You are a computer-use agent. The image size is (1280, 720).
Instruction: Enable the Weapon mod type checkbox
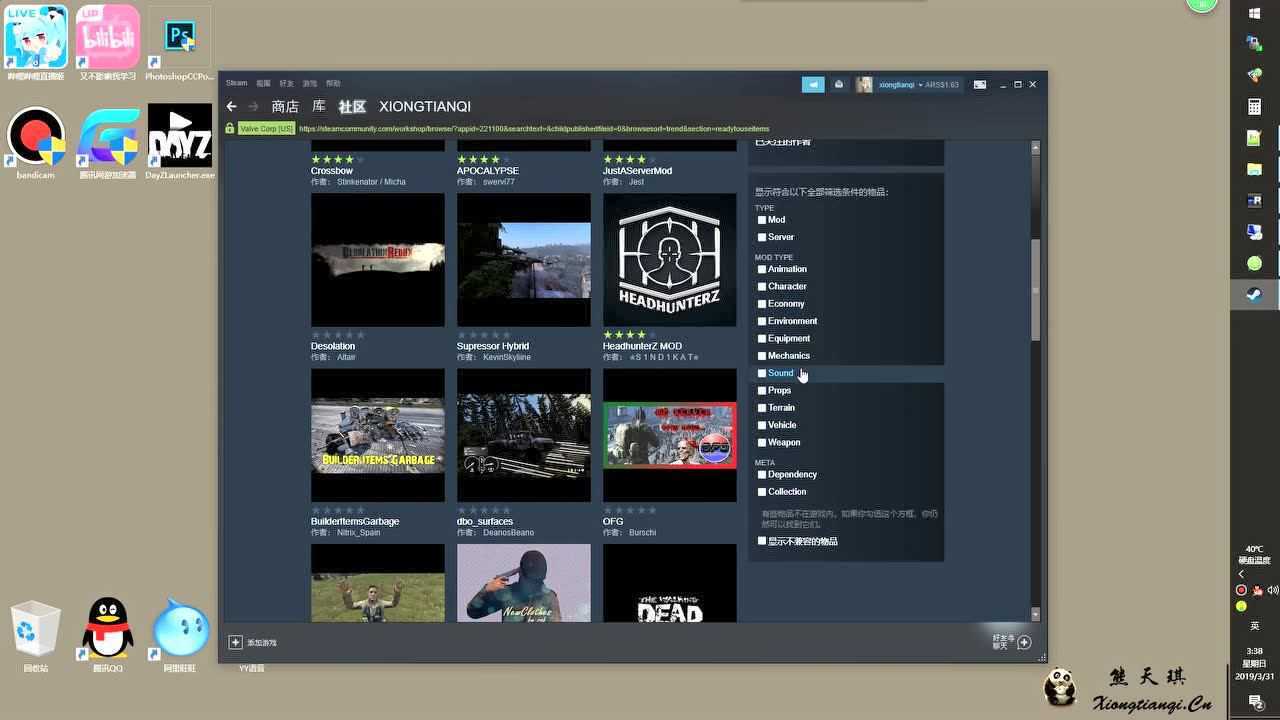click(762, 442)
